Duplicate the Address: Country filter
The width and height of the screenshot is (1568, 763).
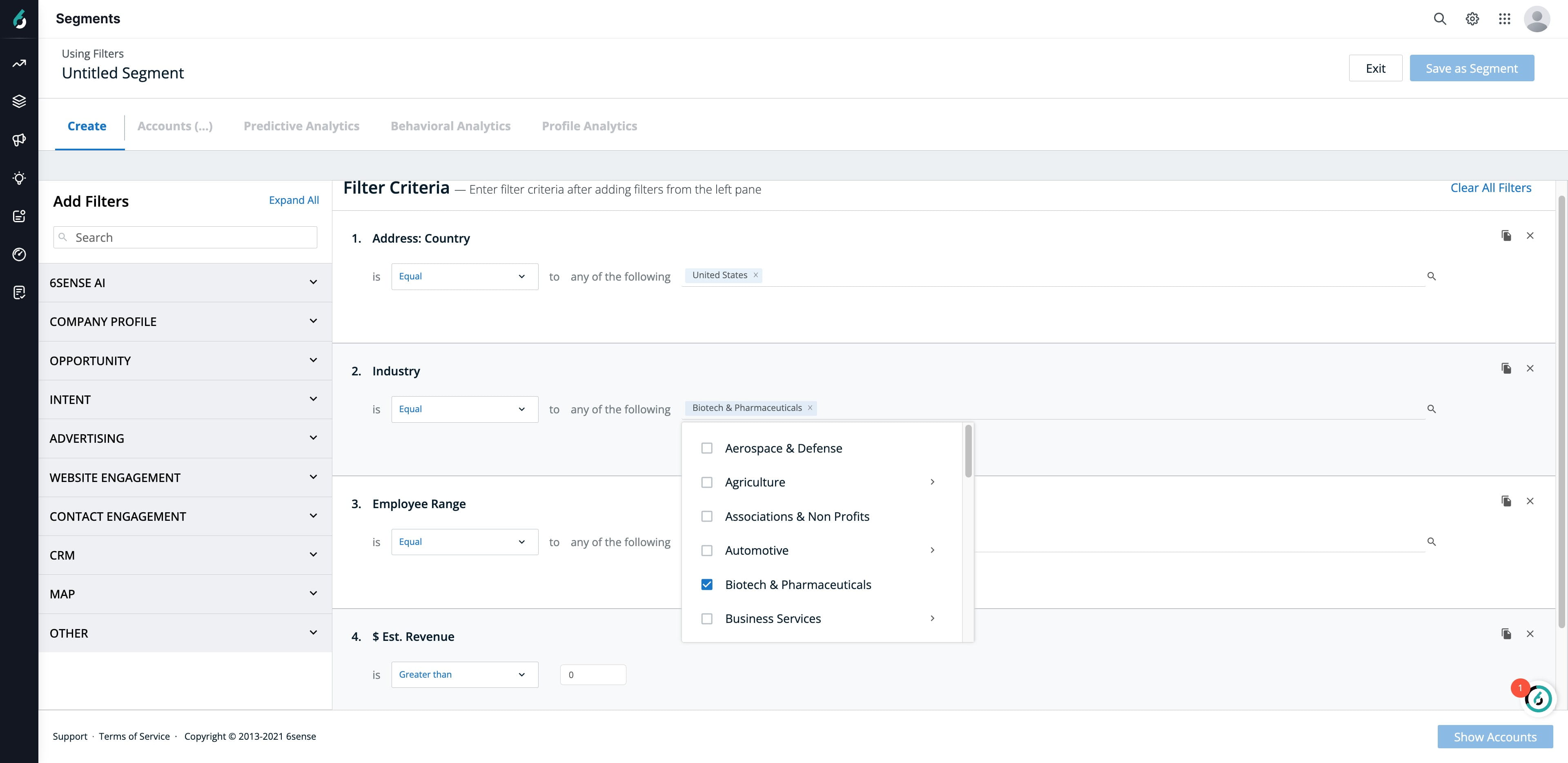click(1506, 236)
